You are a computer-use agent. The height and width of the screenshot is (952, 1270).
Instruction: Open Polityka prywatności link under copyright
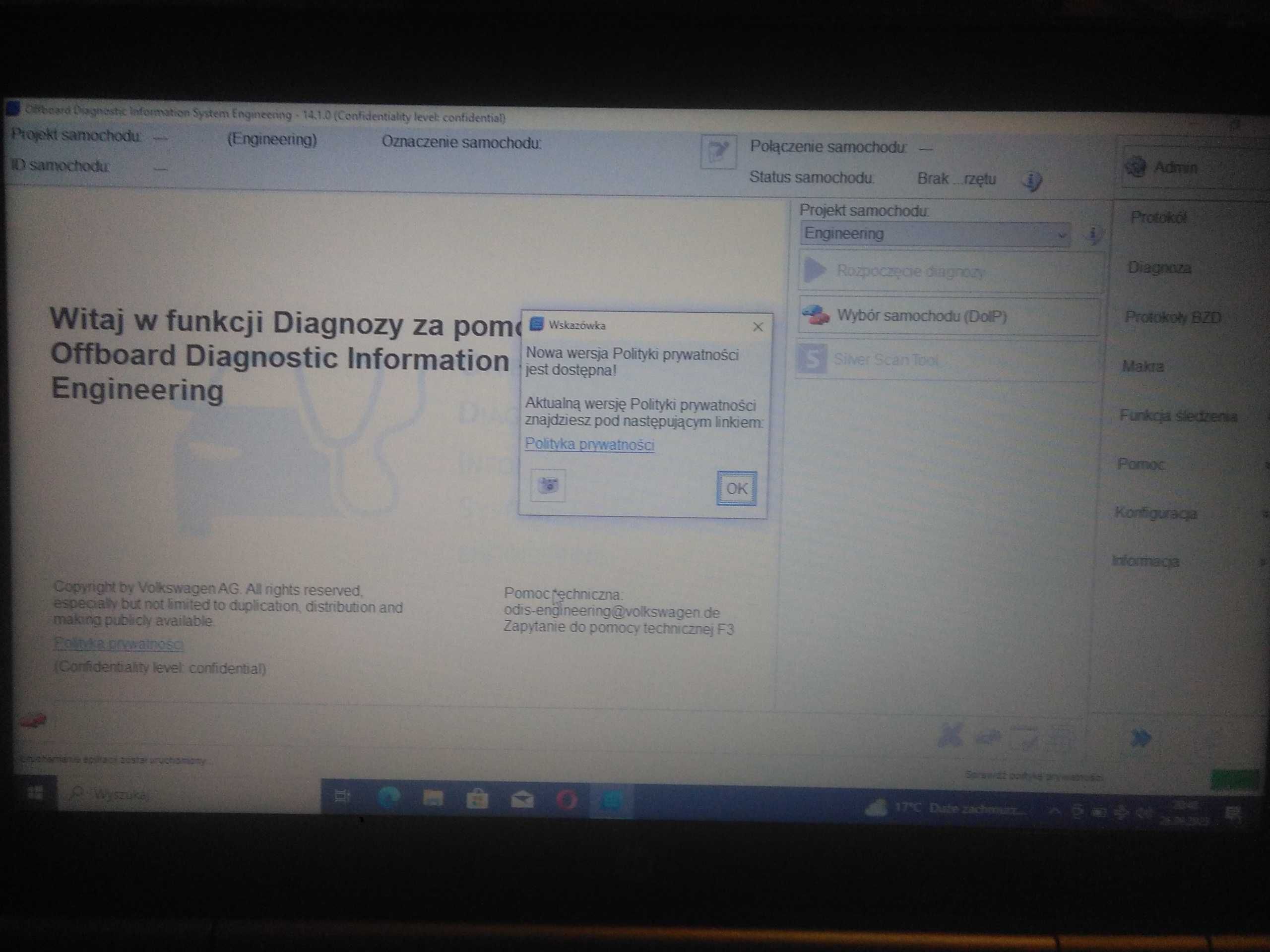[119, 644]
